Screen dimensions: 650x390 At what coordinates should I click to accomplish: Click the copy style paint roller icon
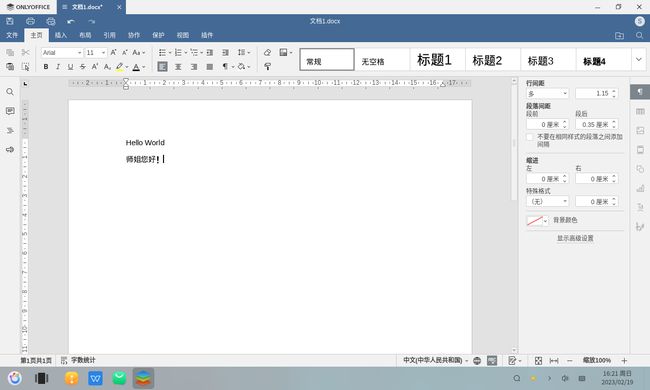click(x=267, y=67)
